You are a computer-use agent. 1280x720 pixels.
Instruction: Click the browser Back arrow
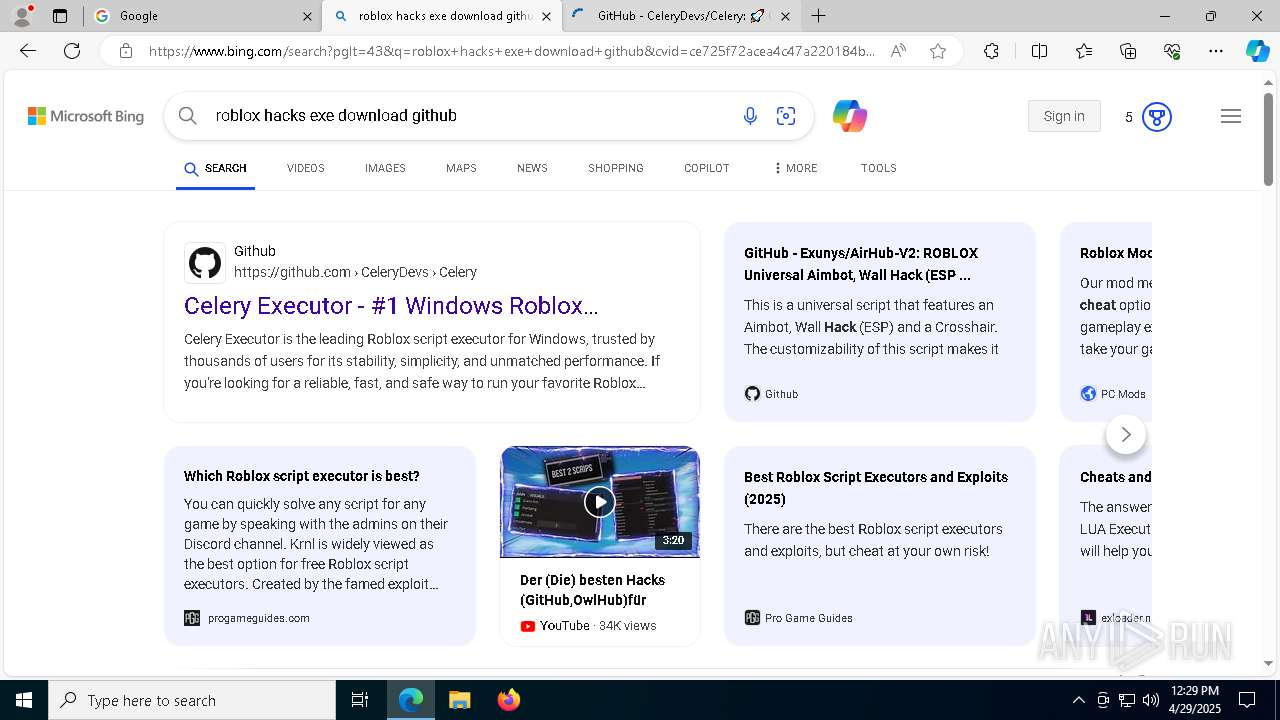tap(28, 51)
